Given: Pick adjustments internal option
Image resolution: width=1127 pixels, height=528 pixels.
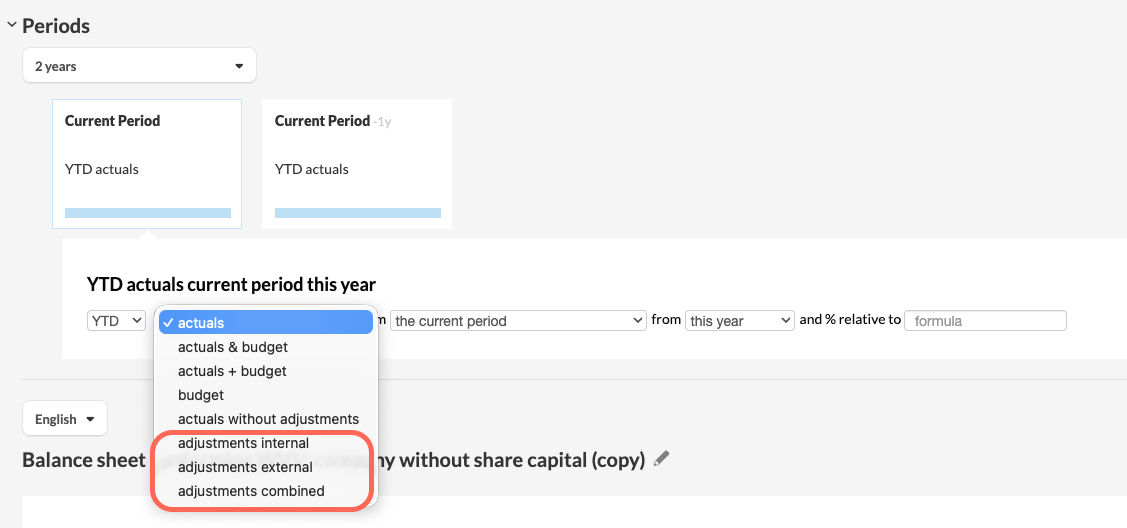Looking at the screenshot, I should click(x=243, y=443).
